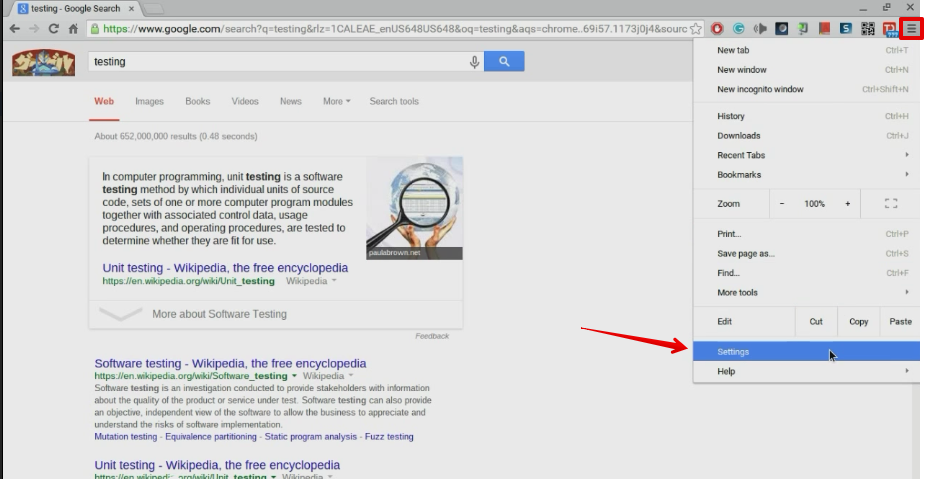Open the More search categories dropdown
929x479 pixels.
(337, 101)
